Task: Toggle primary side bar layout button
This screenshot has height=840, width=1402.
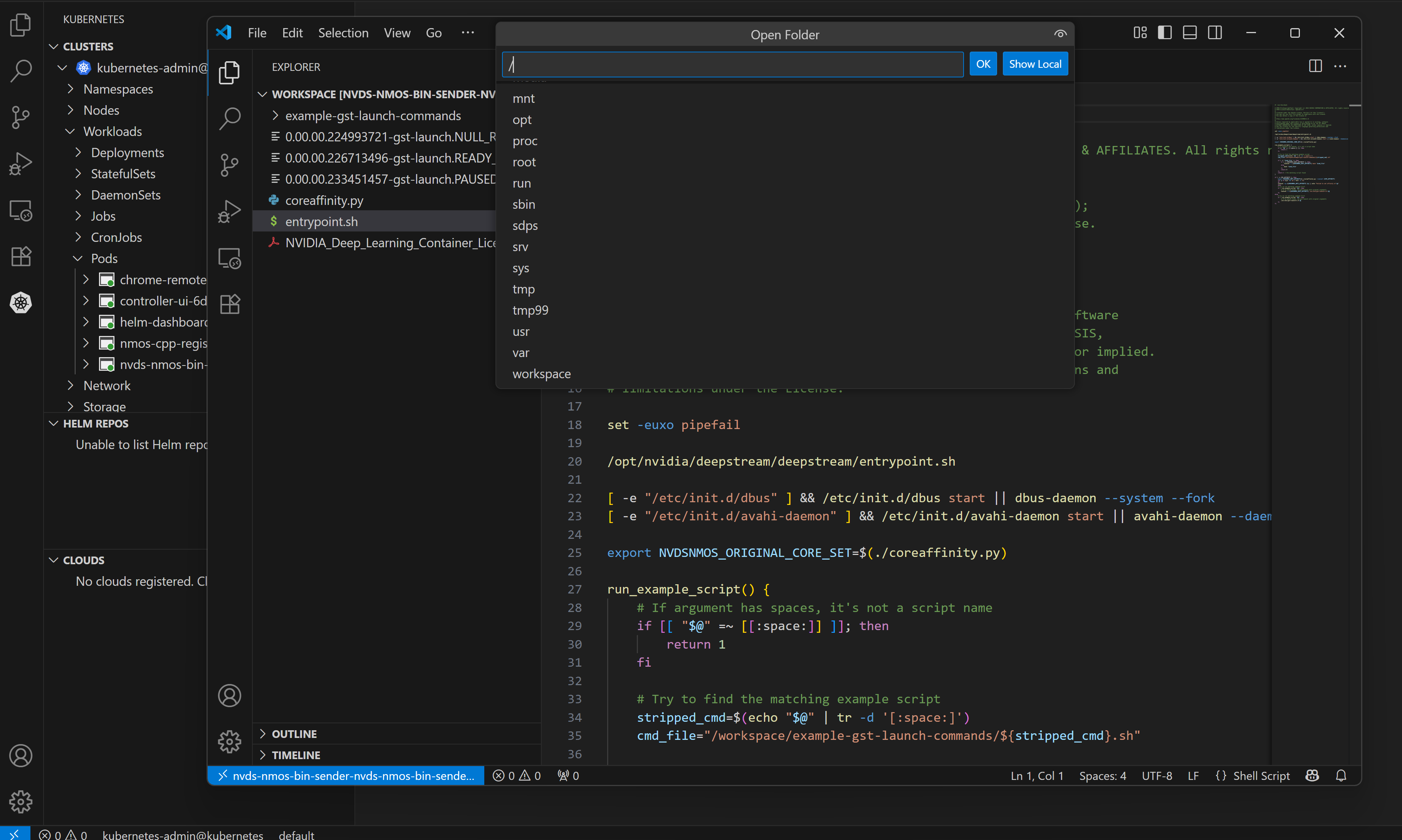Action: point(1165,33)
